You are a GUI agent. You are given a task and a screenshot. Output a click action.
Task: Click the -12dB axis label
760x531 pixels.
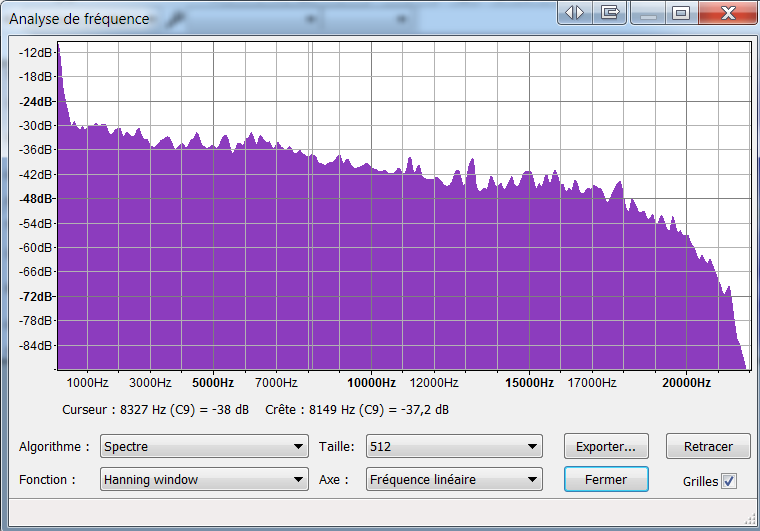click(x=35, y=52)
